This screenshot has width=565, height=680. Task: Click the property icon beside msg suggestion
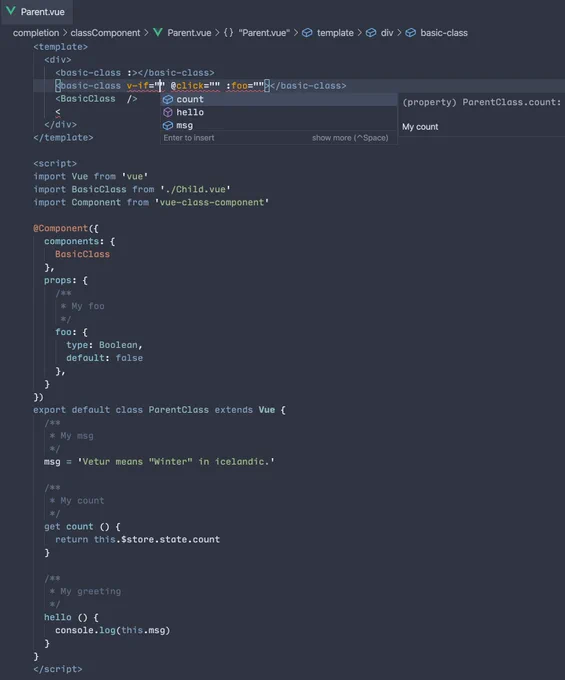click(x=168, y=125)
